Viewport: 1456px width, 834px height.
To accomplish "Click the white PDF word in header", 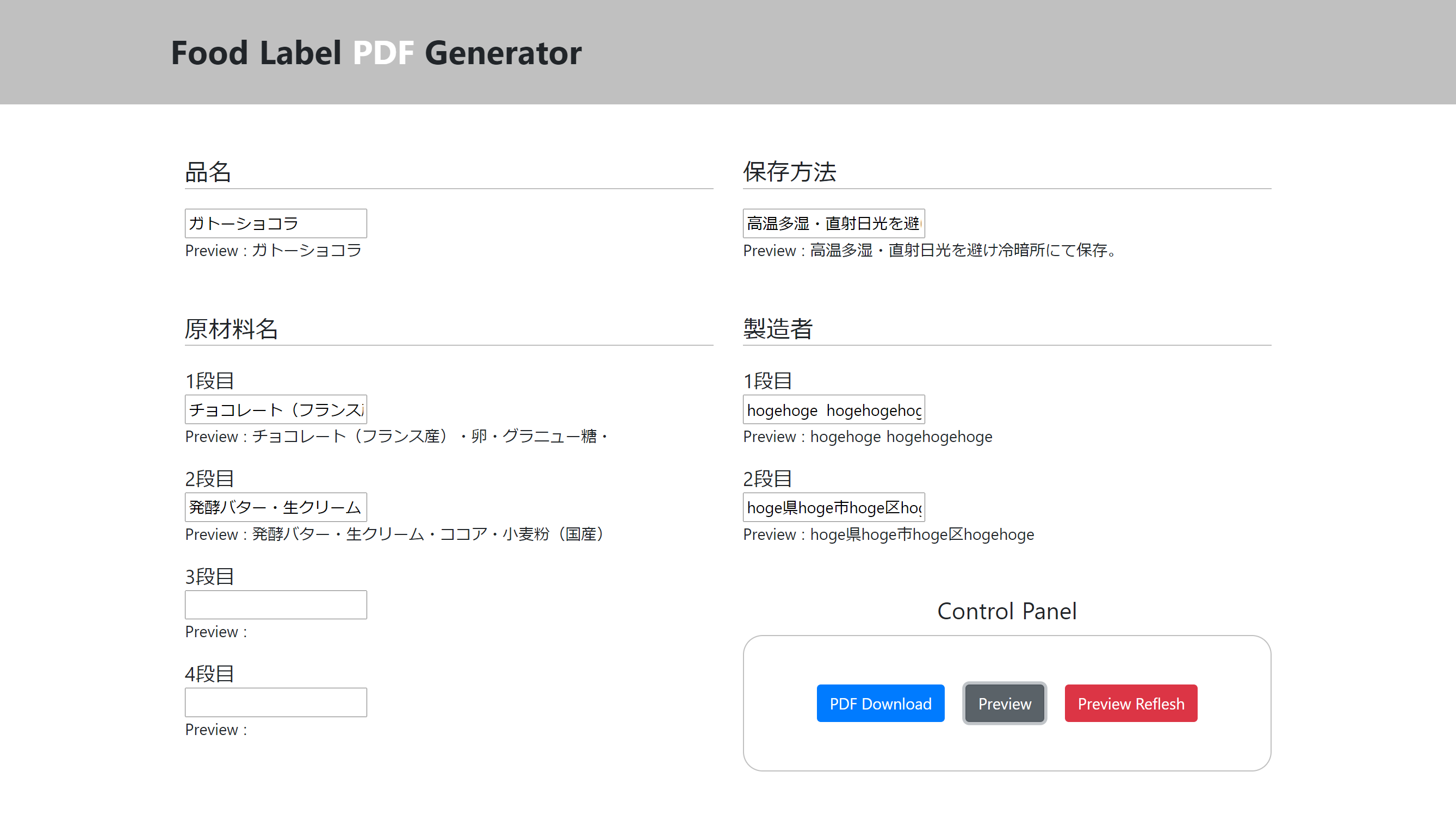I will coord(383,53).
